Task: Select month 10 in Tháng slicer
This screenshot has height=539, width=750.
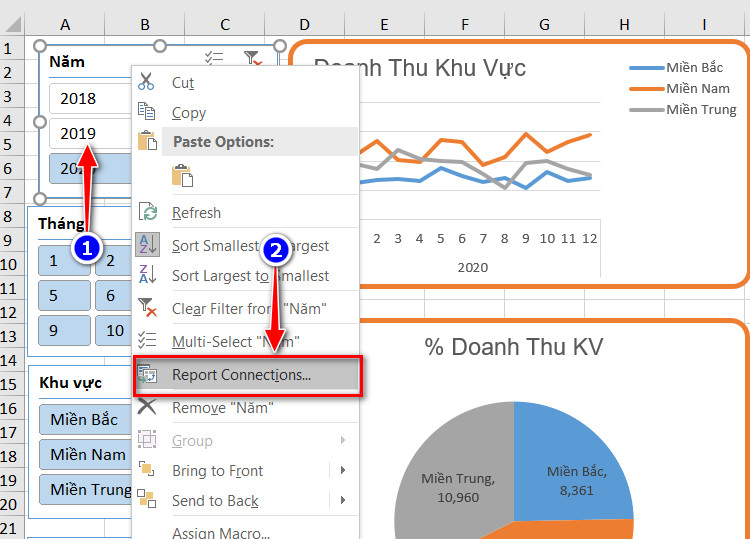Action: [x=113, y=330]
